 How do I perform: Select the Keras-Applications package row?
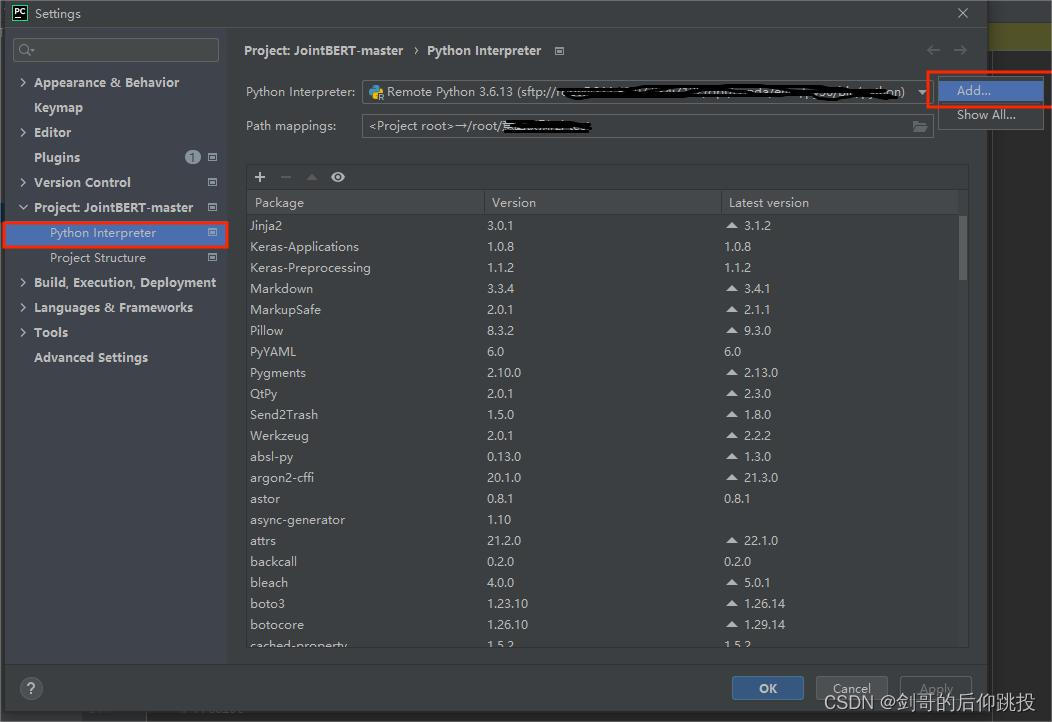click(602, 247)
